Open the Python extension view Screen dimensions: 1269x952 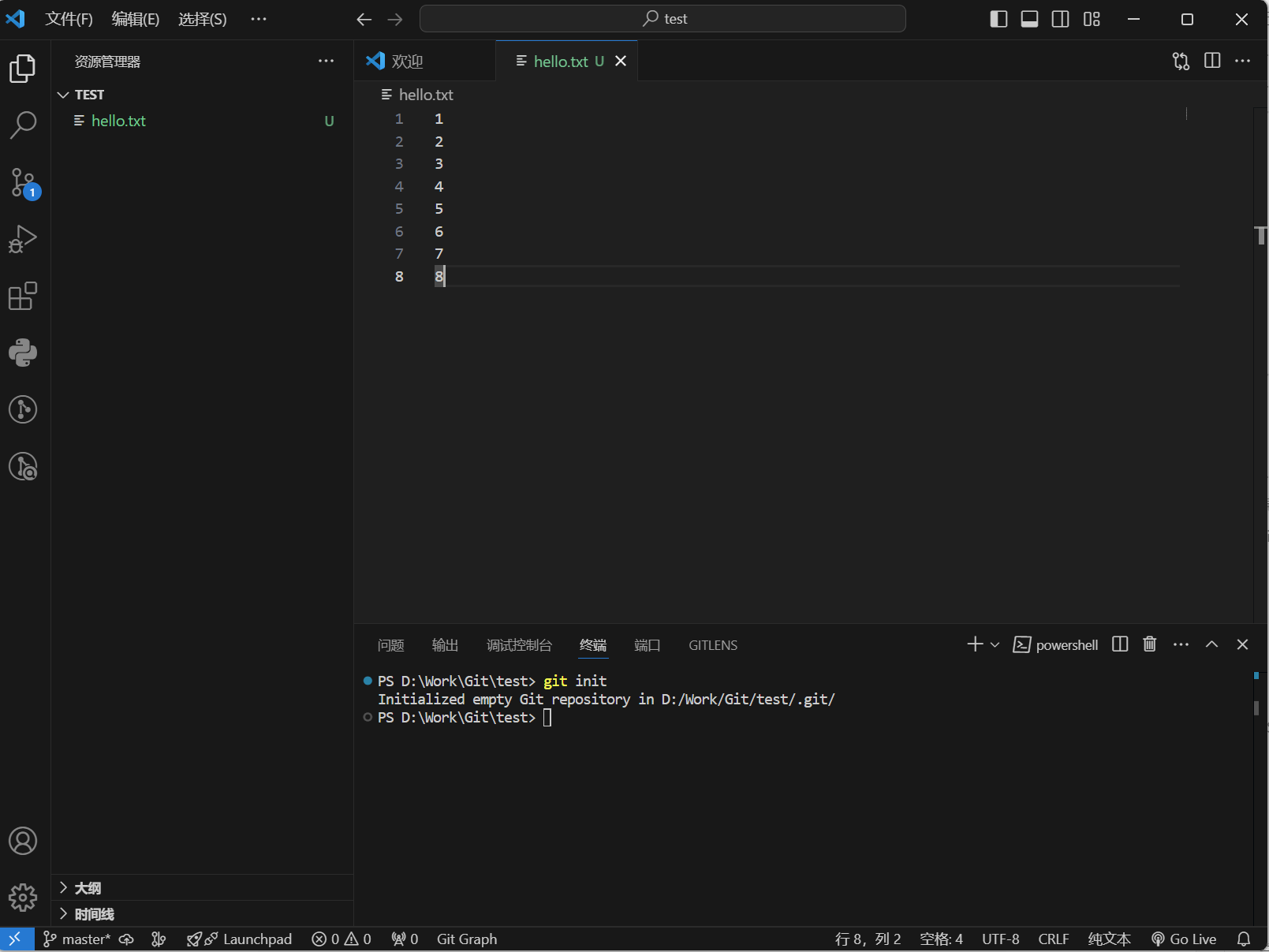pyautogui.click(x=23, y=353)
